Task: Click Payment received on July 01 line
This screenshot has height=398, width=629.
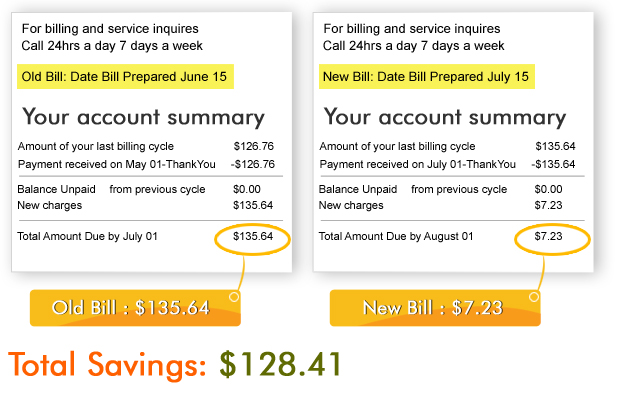Action: [x=447, y=164]
